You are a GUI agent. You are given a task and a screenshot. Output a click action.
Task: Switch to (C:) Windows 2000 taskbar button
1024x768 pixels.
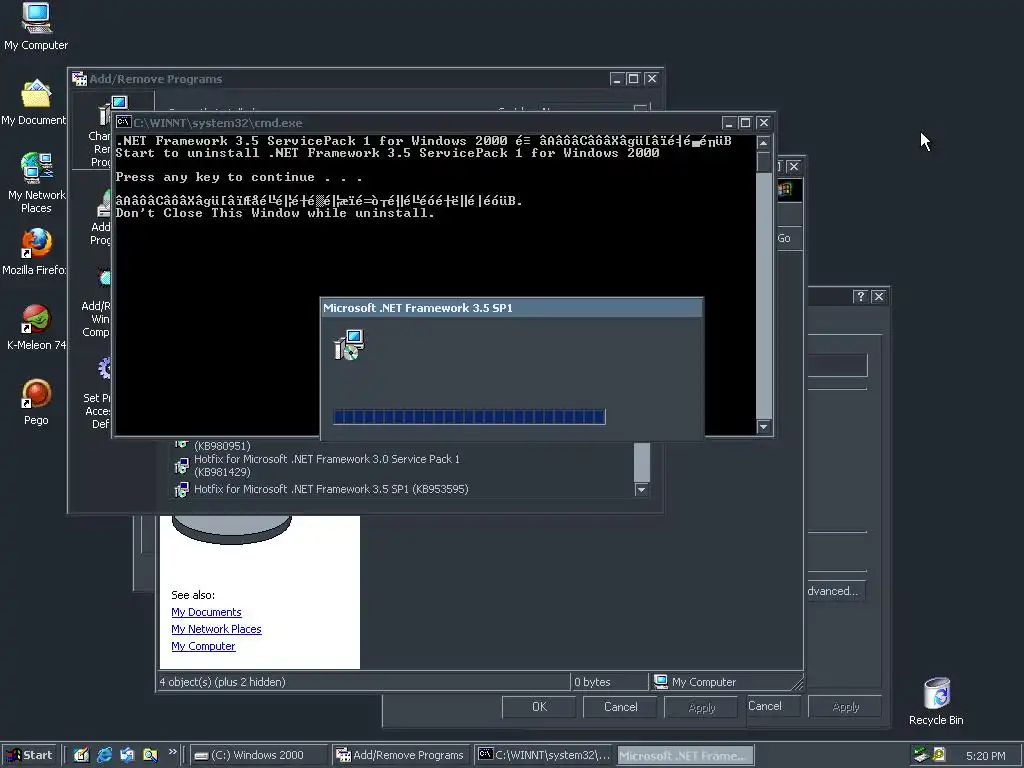coord(259,755)
